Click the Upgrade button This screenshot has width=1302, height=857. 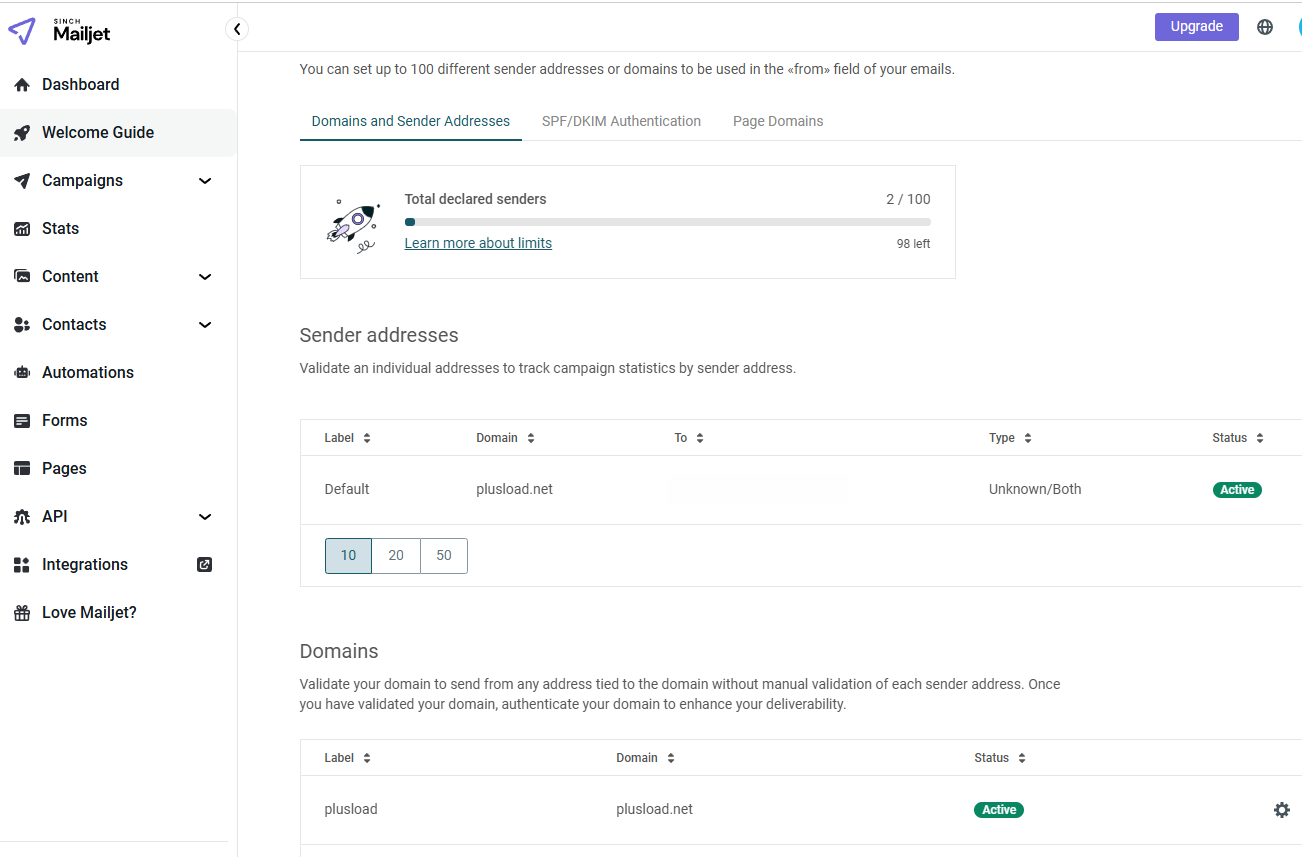1196,27
